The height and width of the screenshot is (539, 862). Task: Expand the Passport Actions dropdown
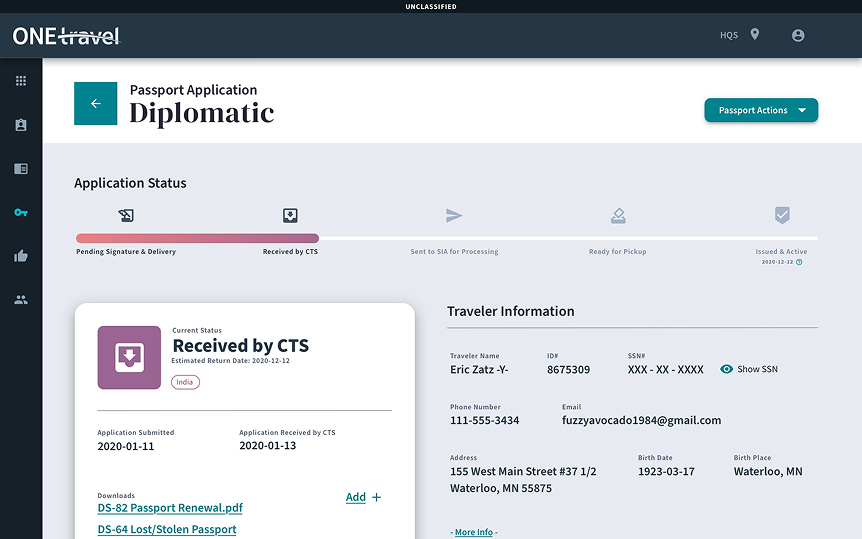761,110
